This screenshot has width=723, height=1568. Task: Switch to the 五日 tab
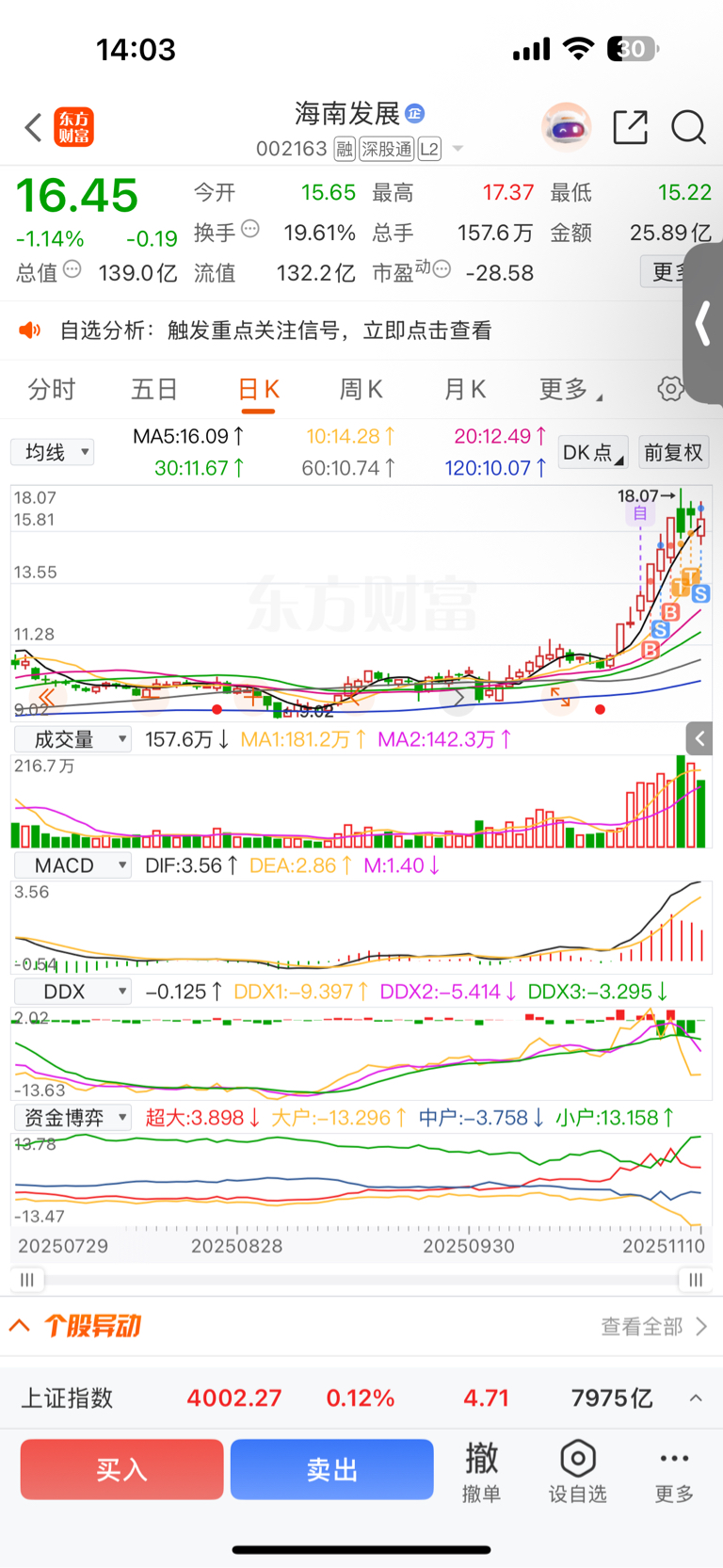pos(154,389)
